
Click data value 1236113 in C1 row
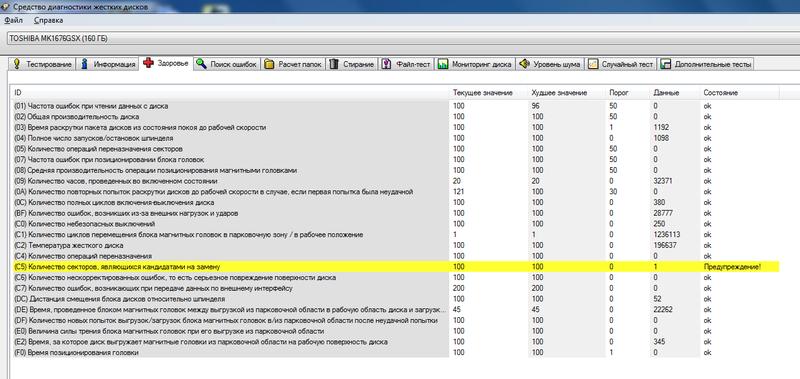666,235
